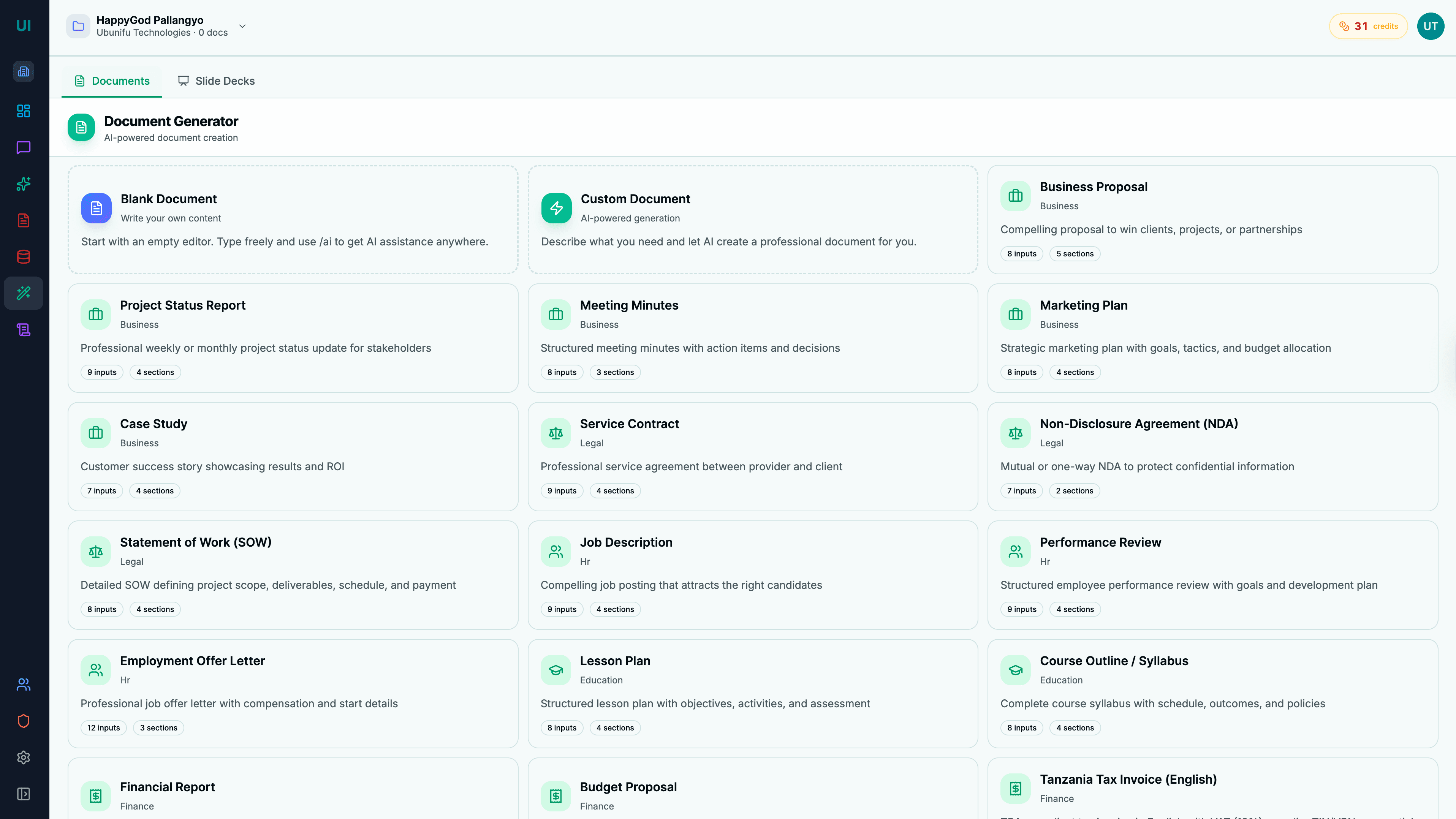Collapse the sidebar with the panel icon

[x=24, y=794]
